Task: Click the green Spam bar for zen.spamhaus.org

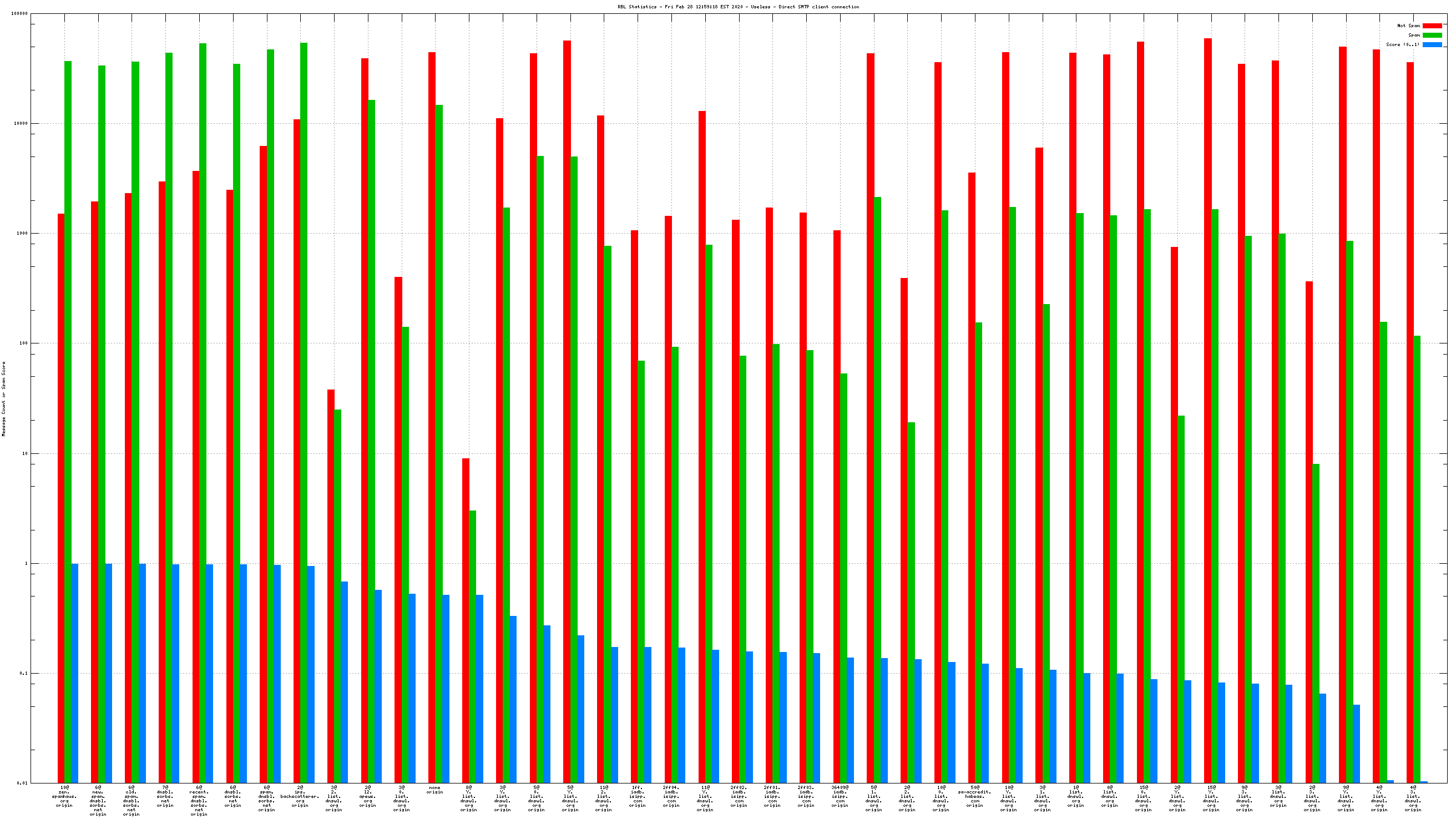Action: tap(68, 396)
